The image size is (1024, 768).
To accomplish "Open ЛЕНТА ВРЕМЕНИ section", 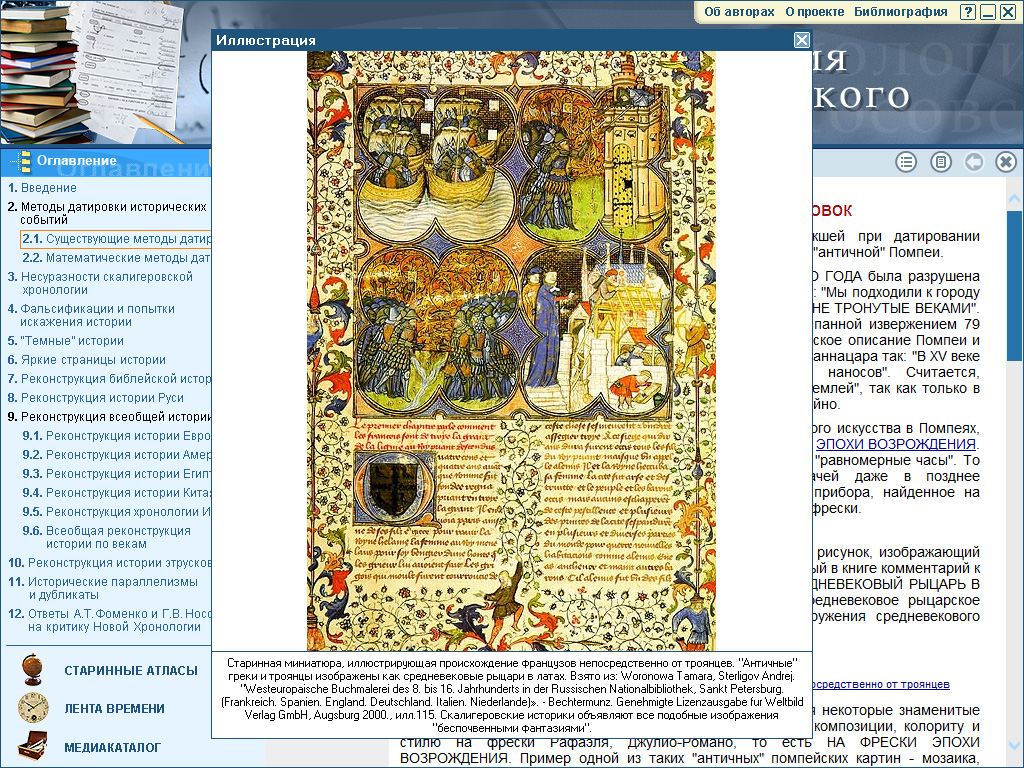I will [x=114, y=709].
